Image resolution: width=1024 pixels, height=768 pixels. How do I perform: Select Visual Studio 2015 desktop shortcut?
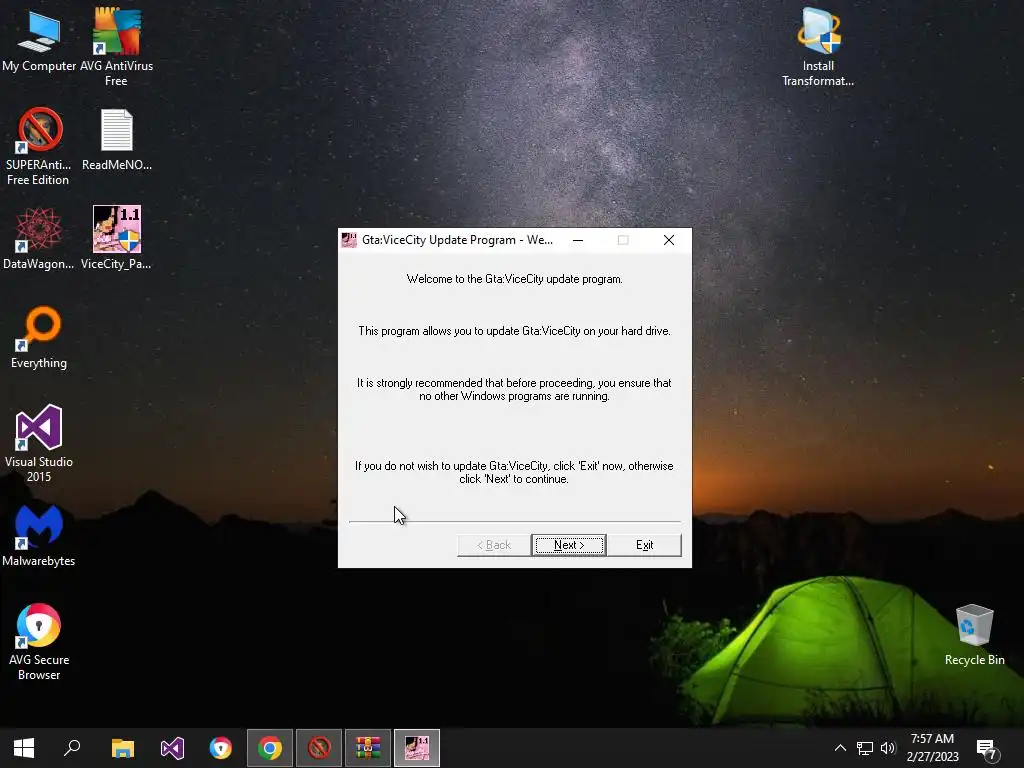point(39,444)
